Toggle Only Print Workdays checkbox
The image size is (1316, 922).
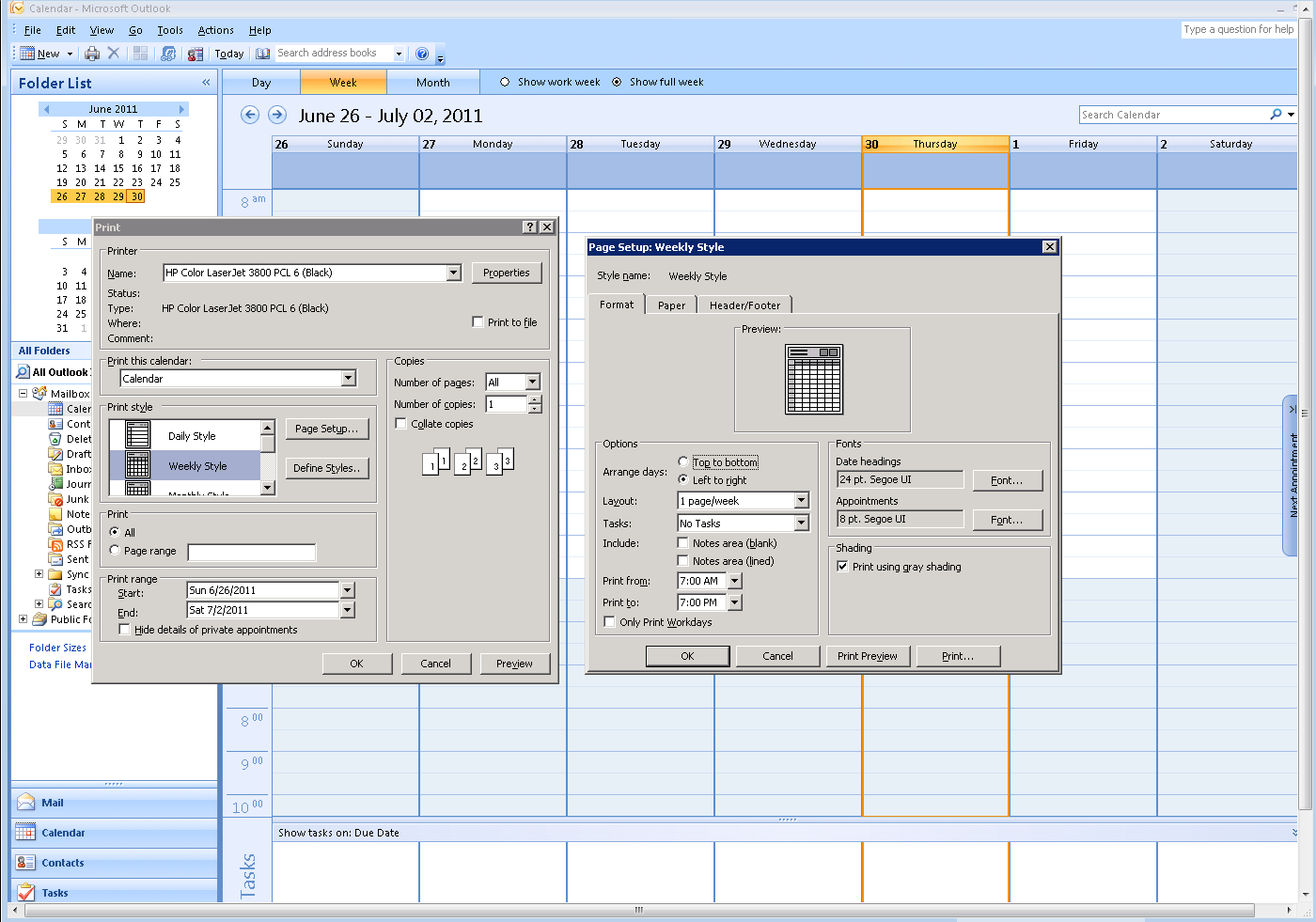pos(610,621)
